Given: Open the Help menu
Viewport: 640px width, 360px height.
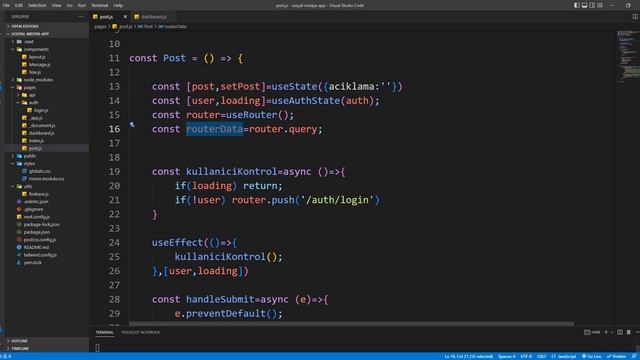Looking at the screenshot, I should coord(118,5).
